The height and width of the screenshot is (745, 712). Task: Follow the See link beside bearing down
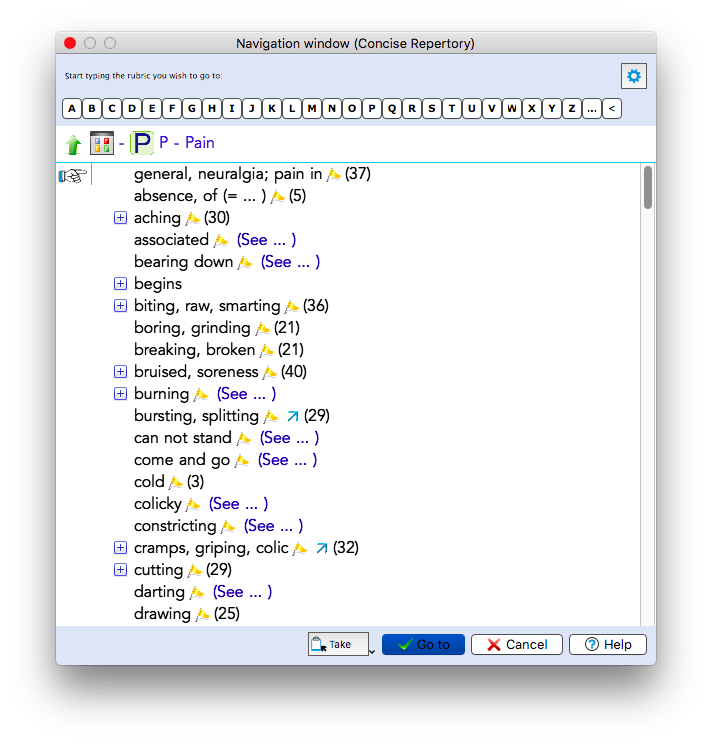pyautogui.click(x=290, y=262)
